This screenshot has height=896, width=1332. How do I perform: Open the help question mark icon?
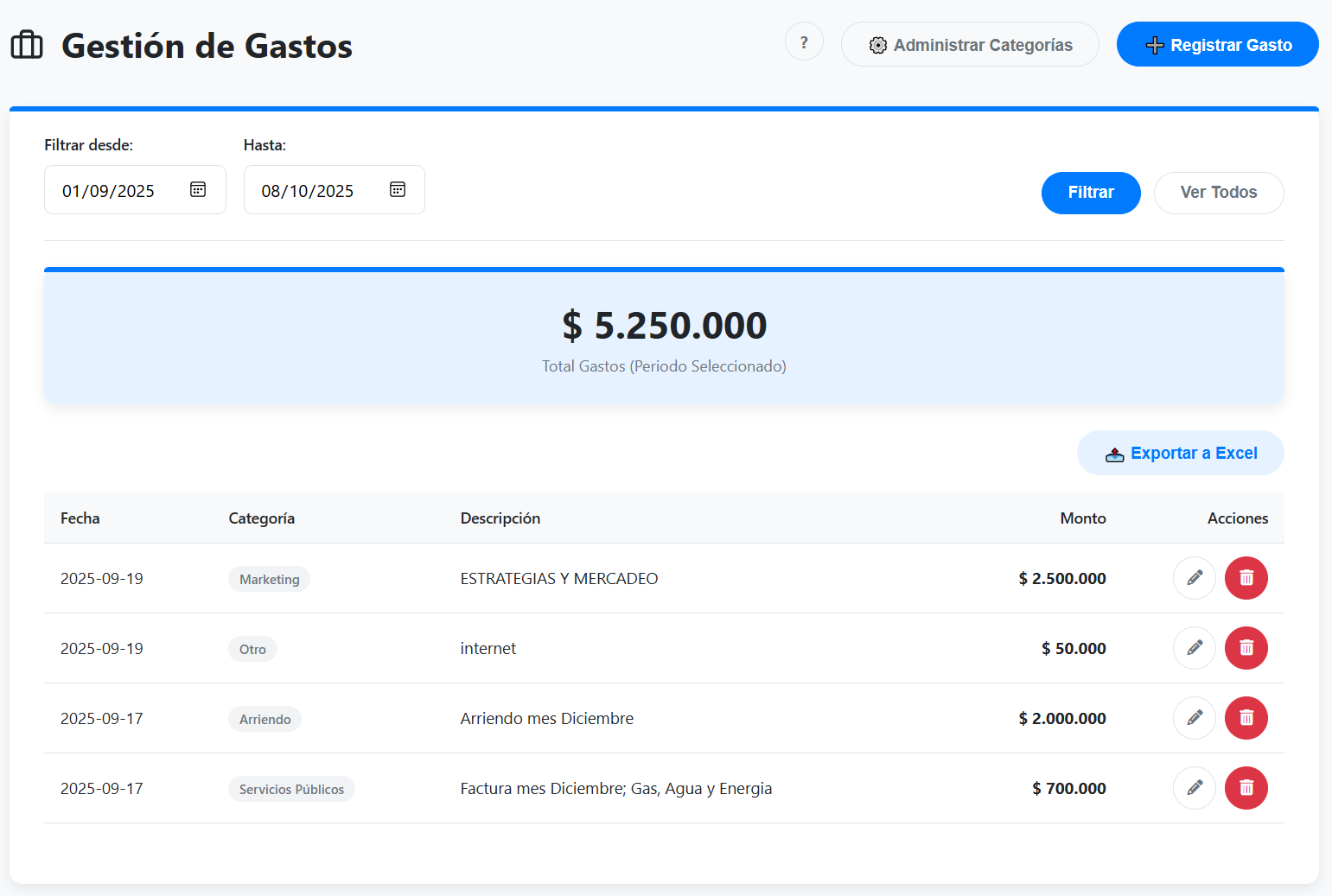804,41
